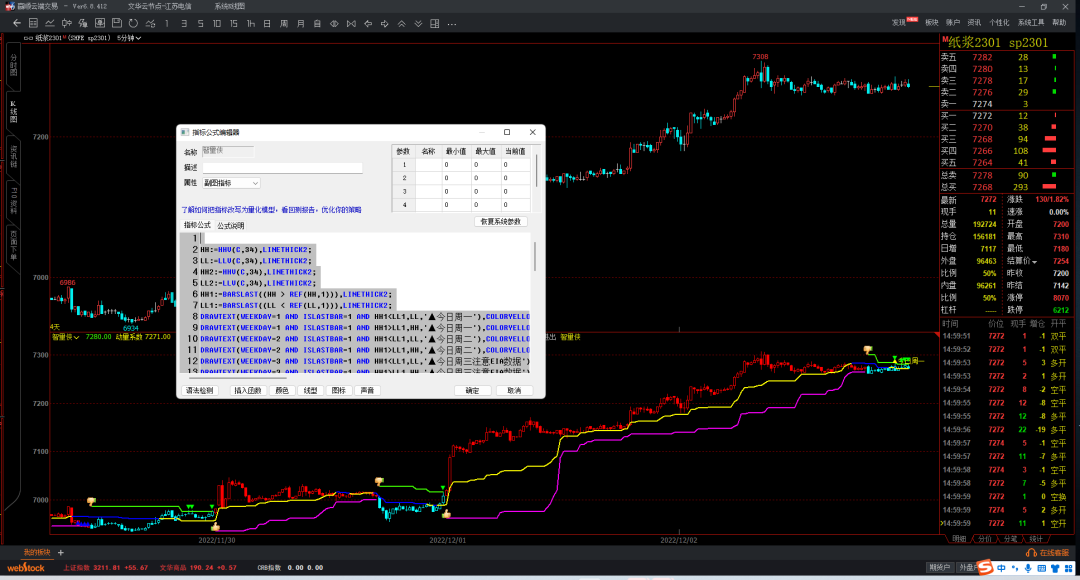Image resolution: width=1080 pixels, height=580 pixels.
Task: Run 语法检测 syntax check
Action: 200,391
